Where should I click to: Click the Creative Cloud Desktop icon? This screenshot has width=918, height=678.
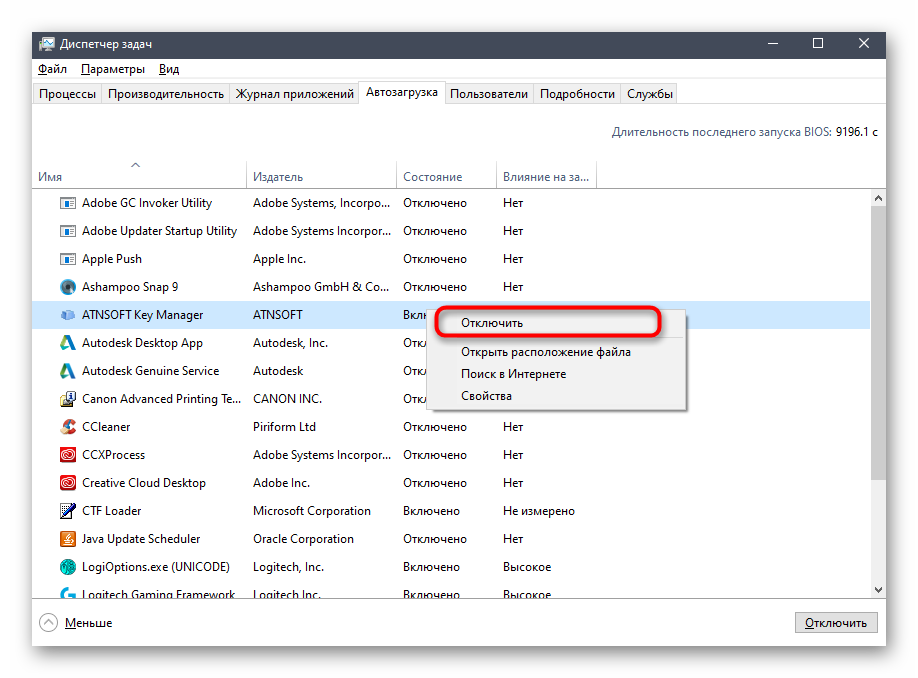(x=67, y=483)
